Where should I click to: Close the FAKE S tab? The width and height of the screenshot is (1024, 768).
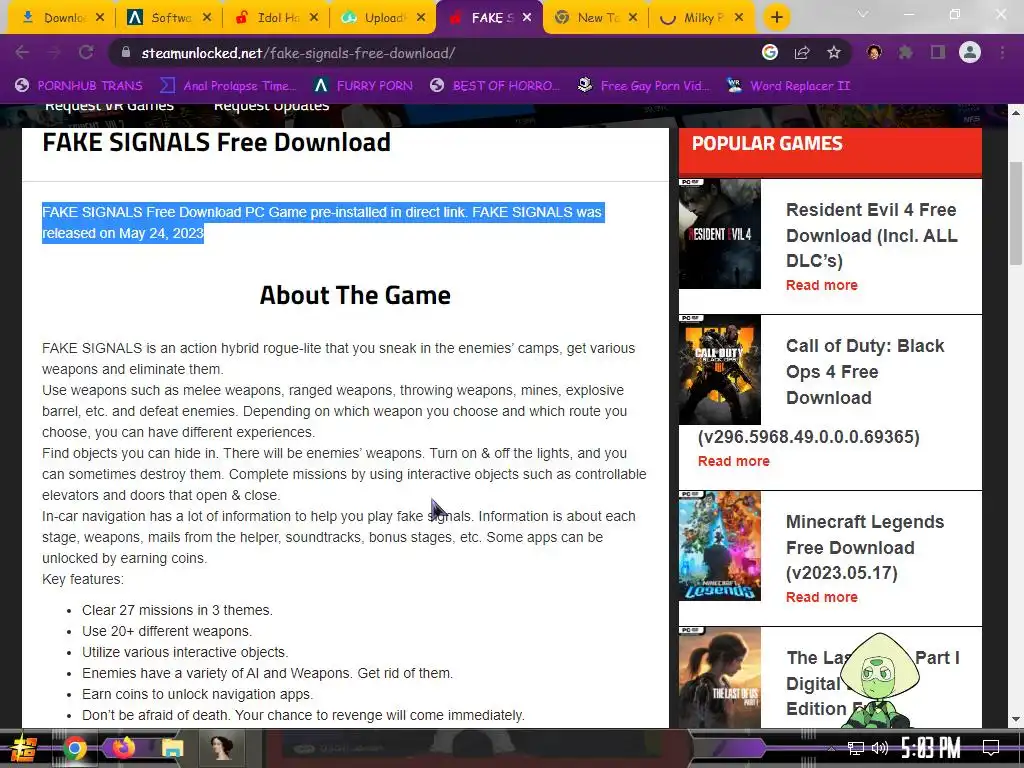click(x=527, y=18)
